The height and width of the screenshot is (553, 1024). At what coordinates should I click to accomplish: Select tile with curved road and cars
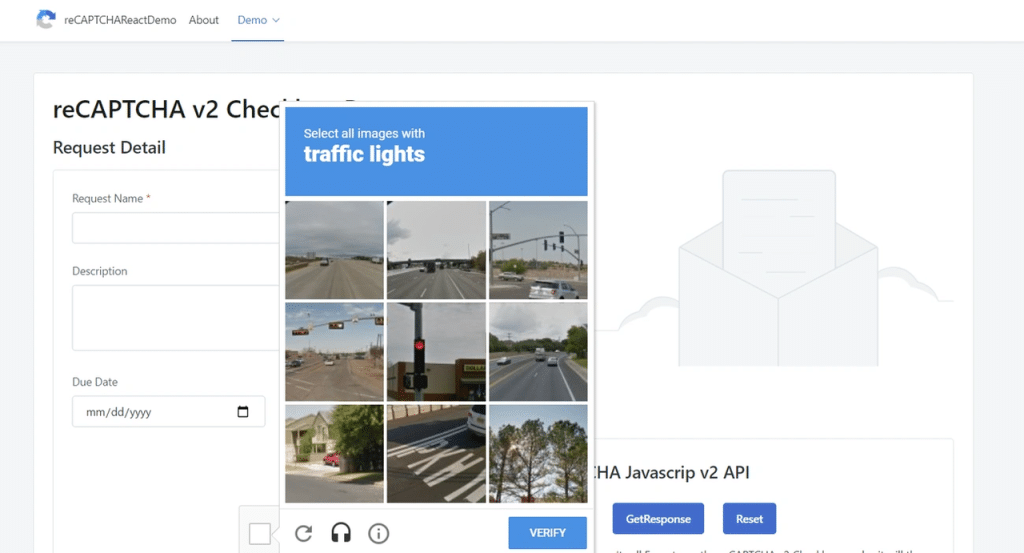click(538, 352)
